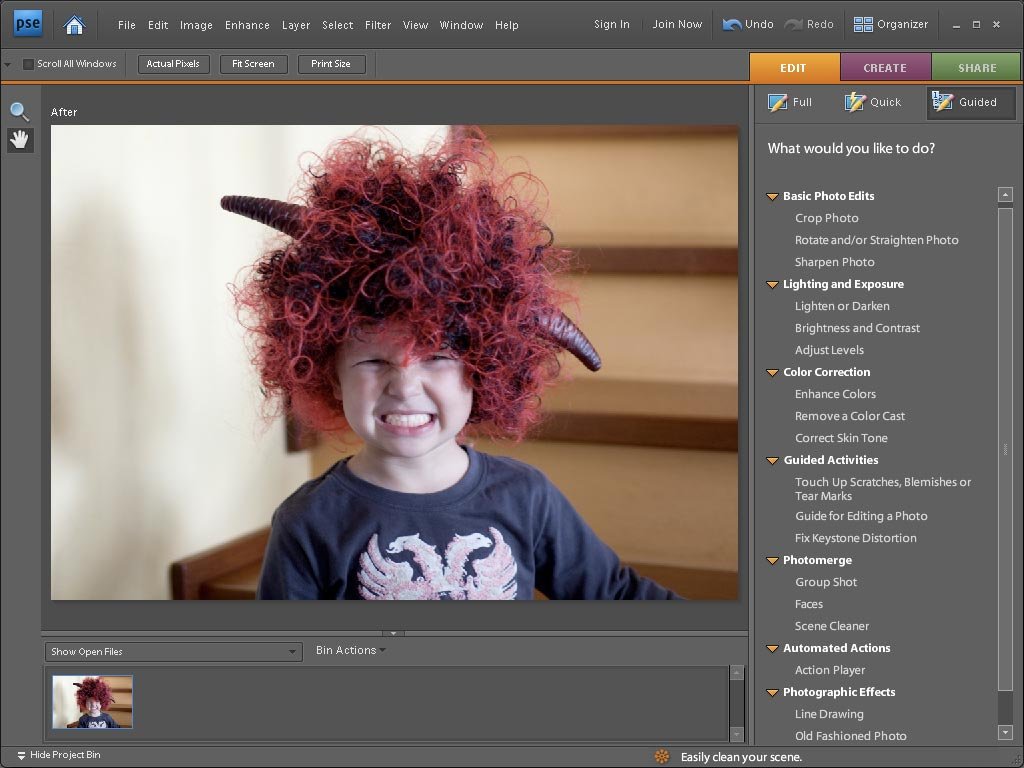1024x768 pixels.
Task: Open the Enhance menu
Action: pyautogui.click(x=247, y=25)
